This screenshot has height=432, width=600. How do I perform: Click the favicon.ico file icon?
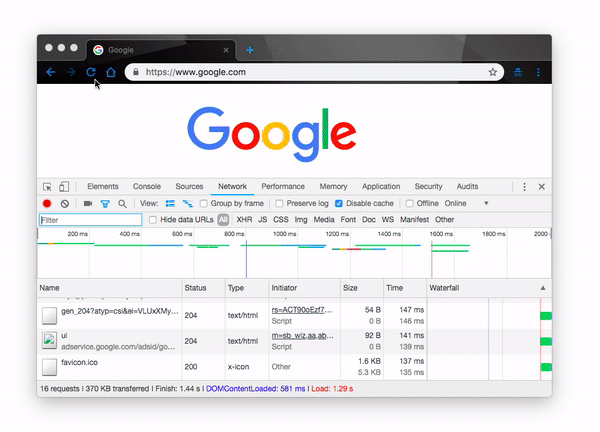pyautogui.click(x=49, y=367)
